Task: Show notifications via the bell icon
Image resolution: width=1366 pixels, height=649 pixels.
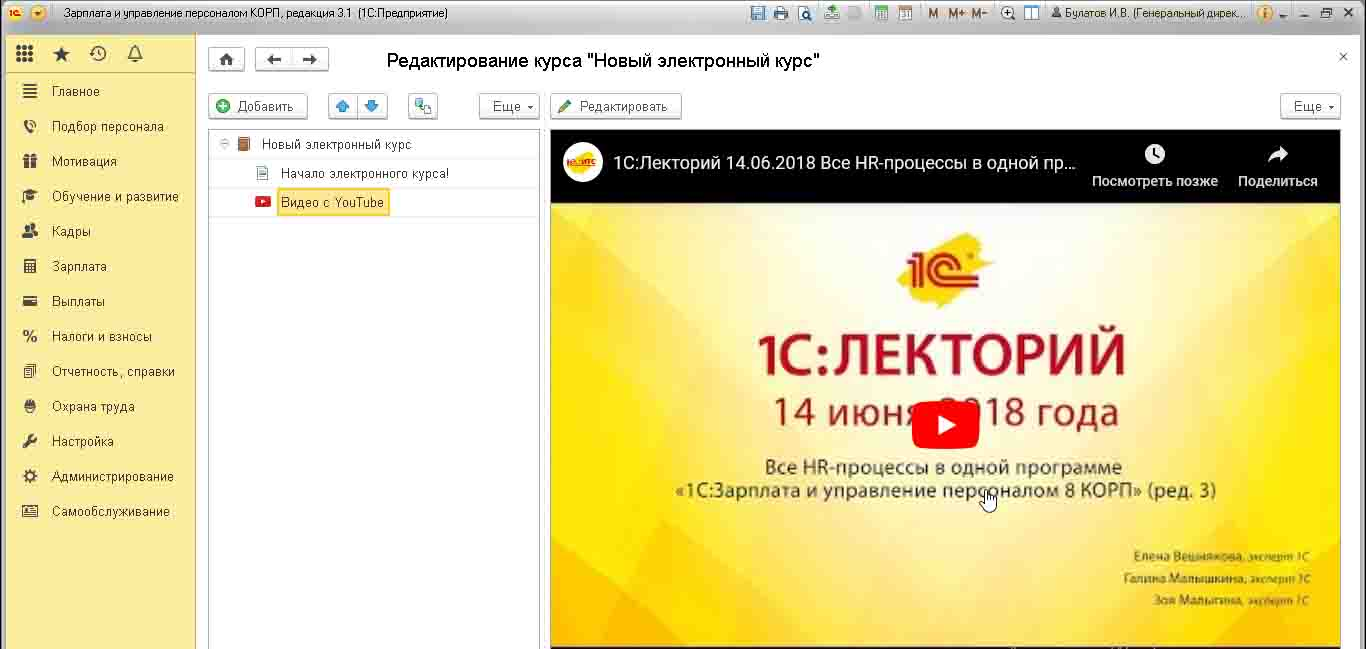Action: 135,54
